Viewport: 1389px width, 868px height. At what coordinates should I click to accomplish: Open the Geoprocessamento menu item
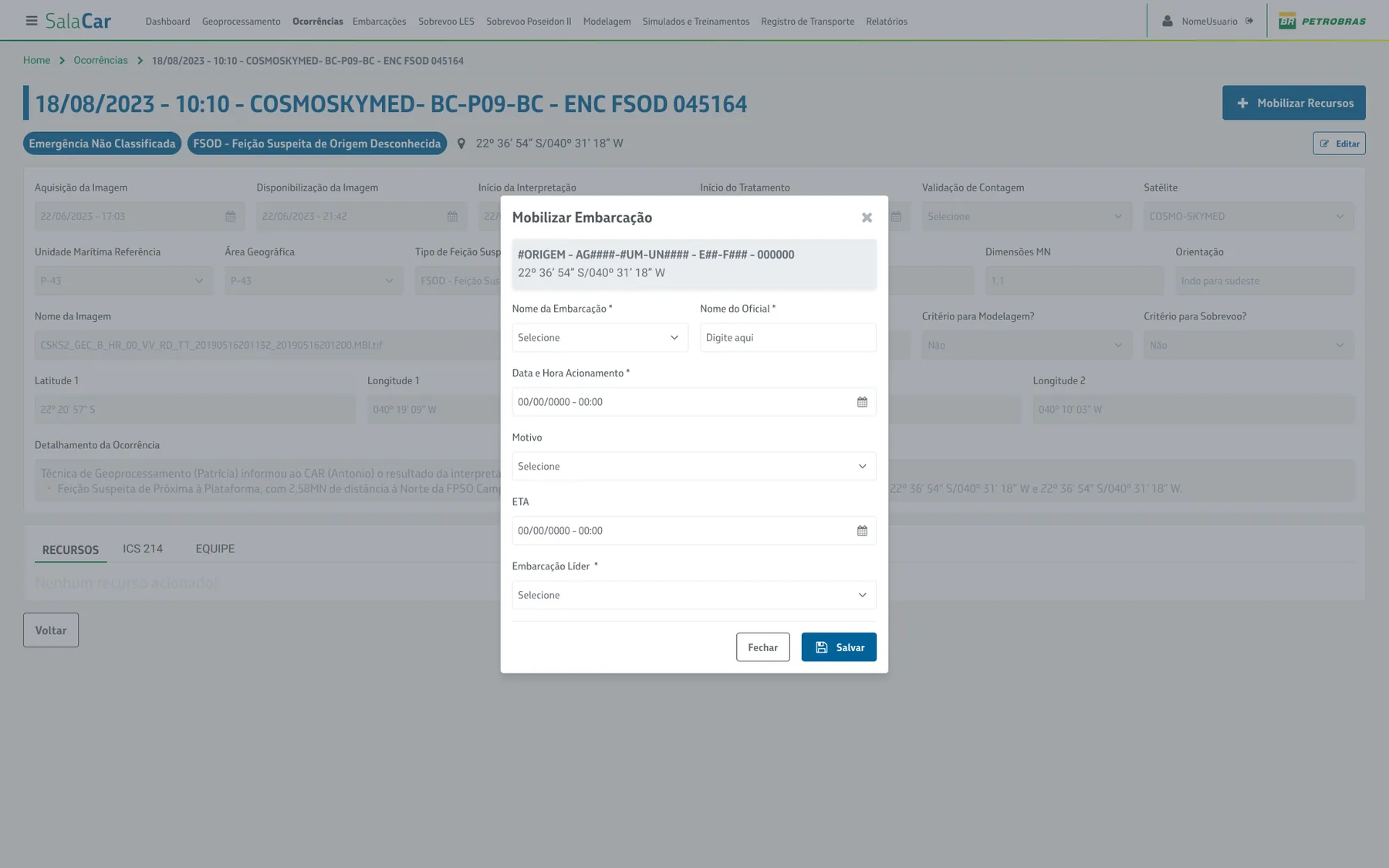coord(242,21)
